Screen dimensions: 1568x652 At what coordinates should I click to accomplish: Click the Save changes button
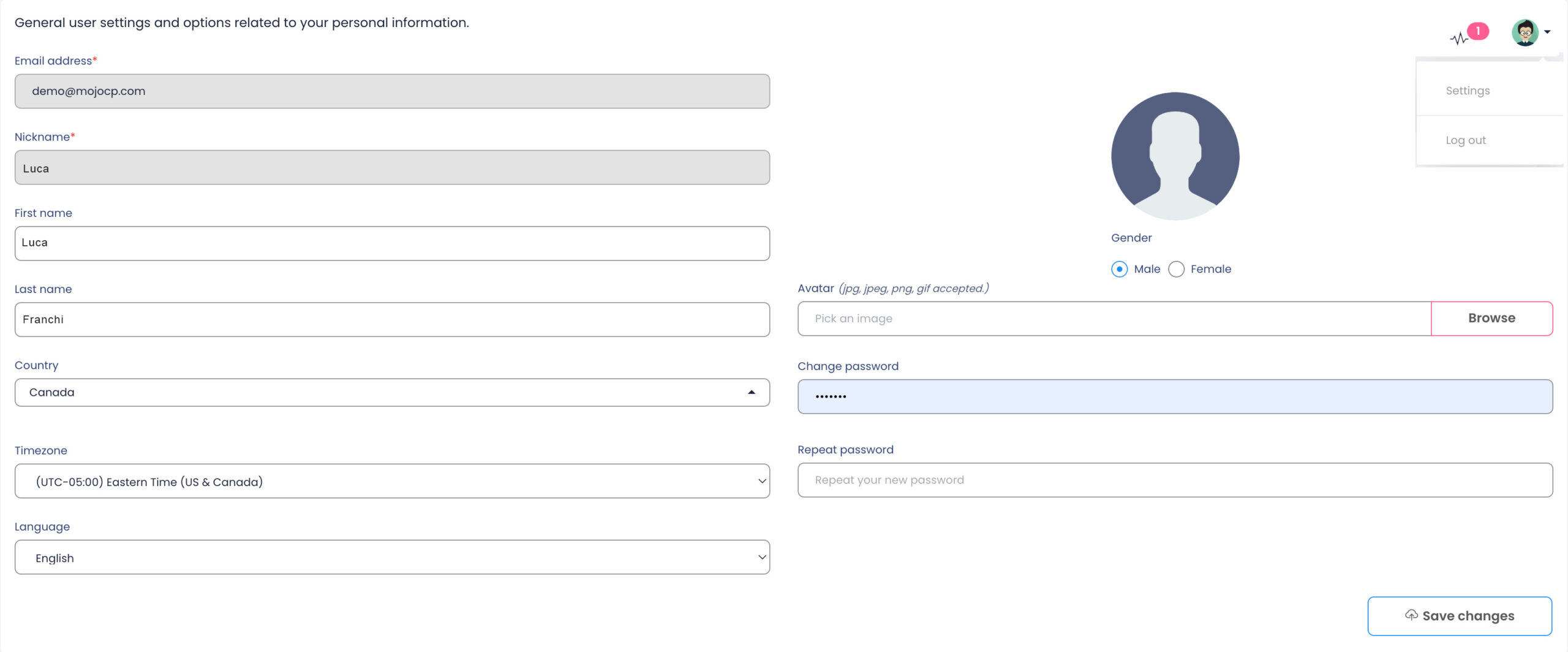coord(1460,616)
